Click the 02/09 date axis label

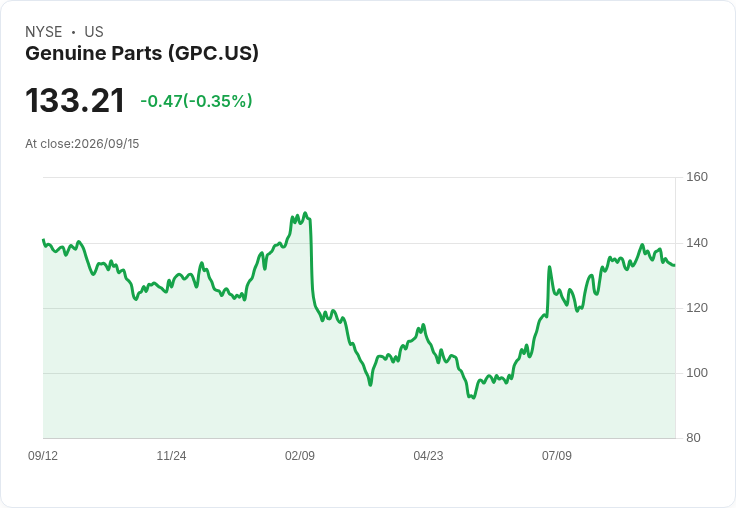300,455
